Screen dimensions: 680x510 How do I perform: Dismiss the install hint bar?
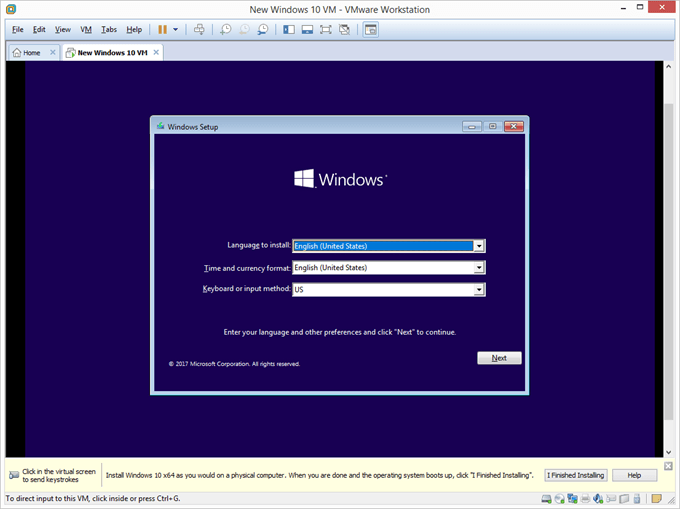[669, 466]
